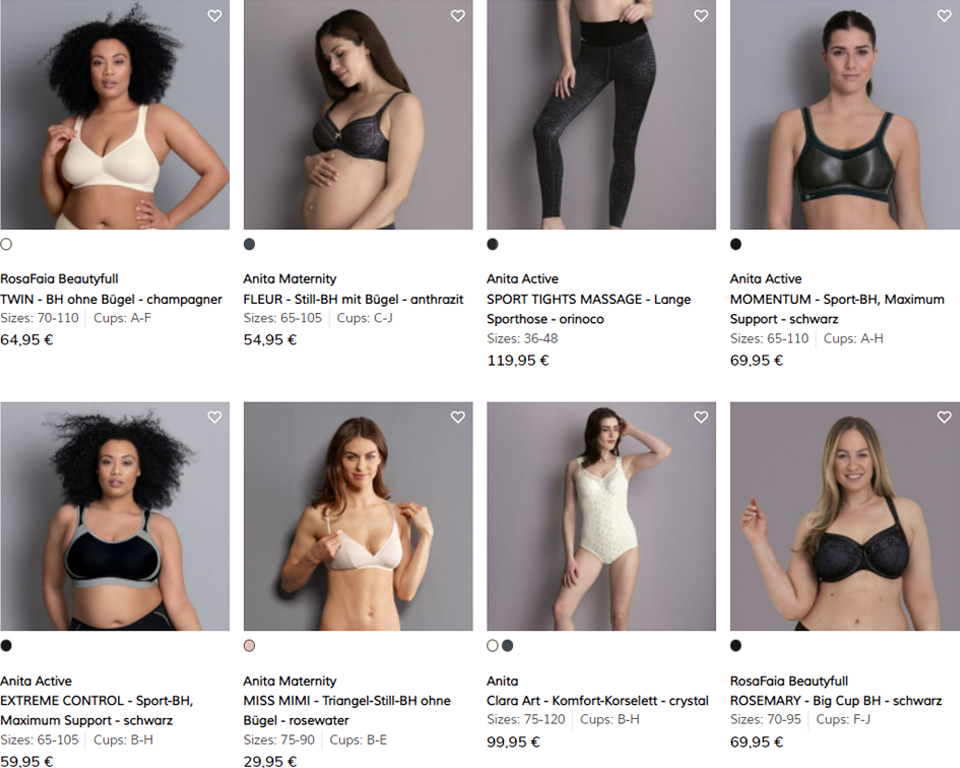960x768 pixels.
Task: Tap the heart icon on EXTREME CONTROL Sport-BH
Action: click(x=214, y=417)
